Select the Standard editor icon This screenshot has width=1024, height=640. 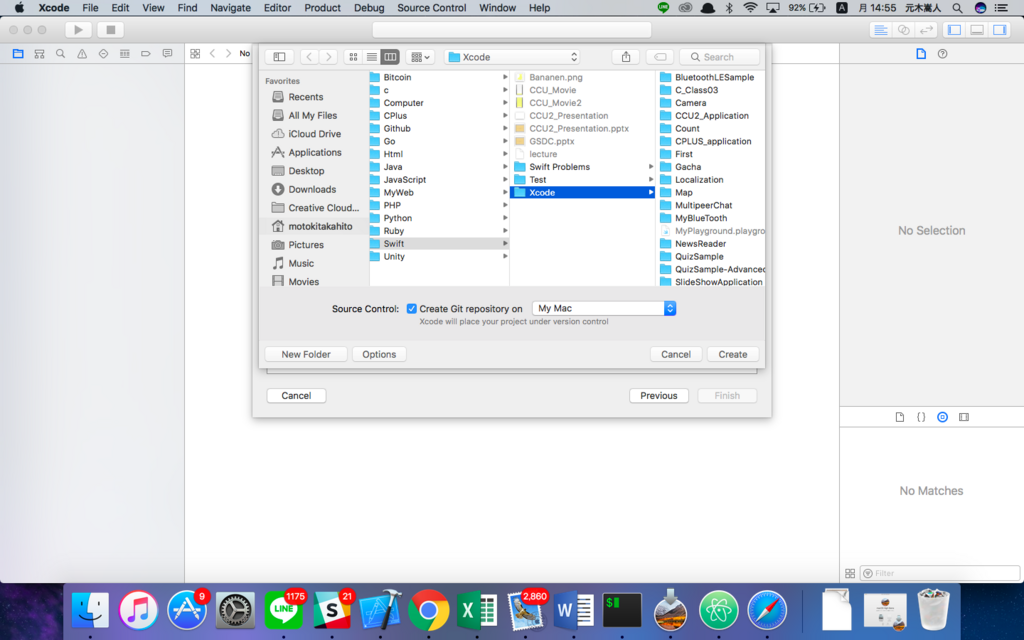pyautogui.click(x=880, y=30)
